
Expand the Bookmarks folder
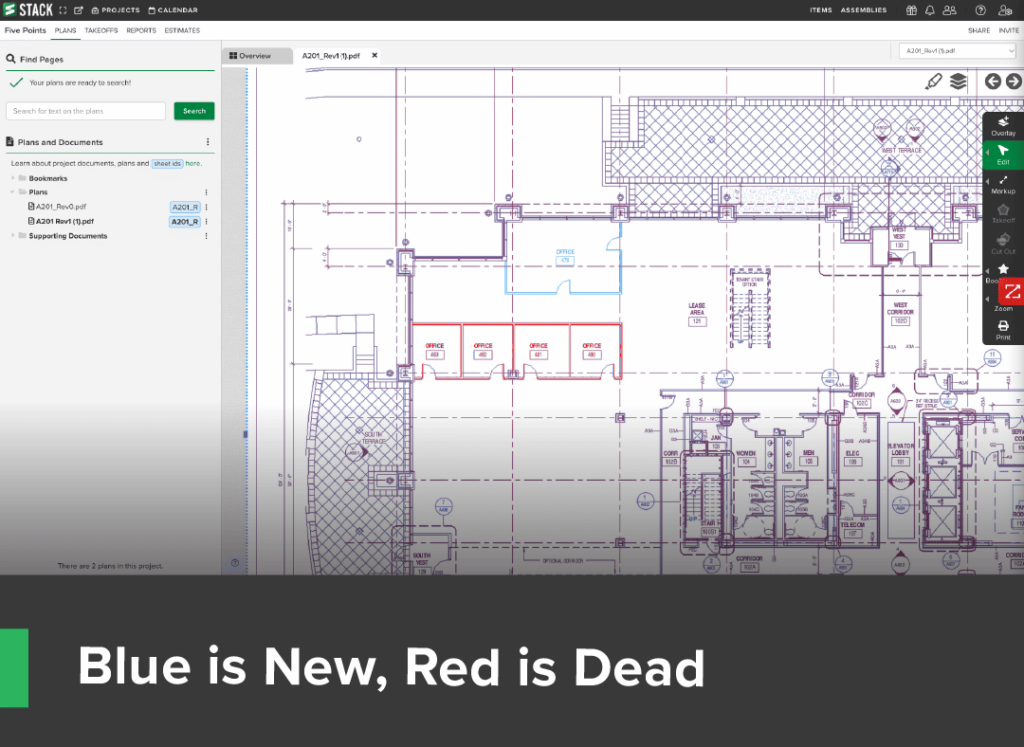(x=13, y=178)
